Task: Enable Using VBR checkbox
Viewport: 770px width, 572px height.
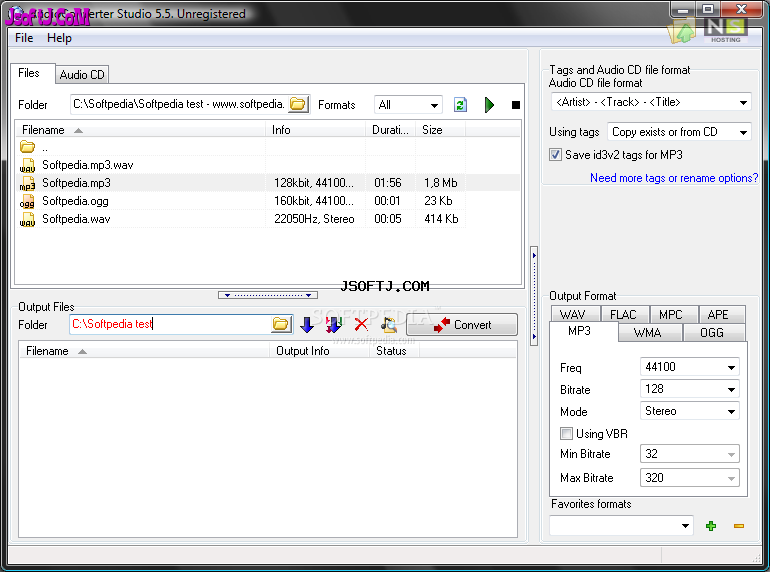Action: tap(566, 434)
